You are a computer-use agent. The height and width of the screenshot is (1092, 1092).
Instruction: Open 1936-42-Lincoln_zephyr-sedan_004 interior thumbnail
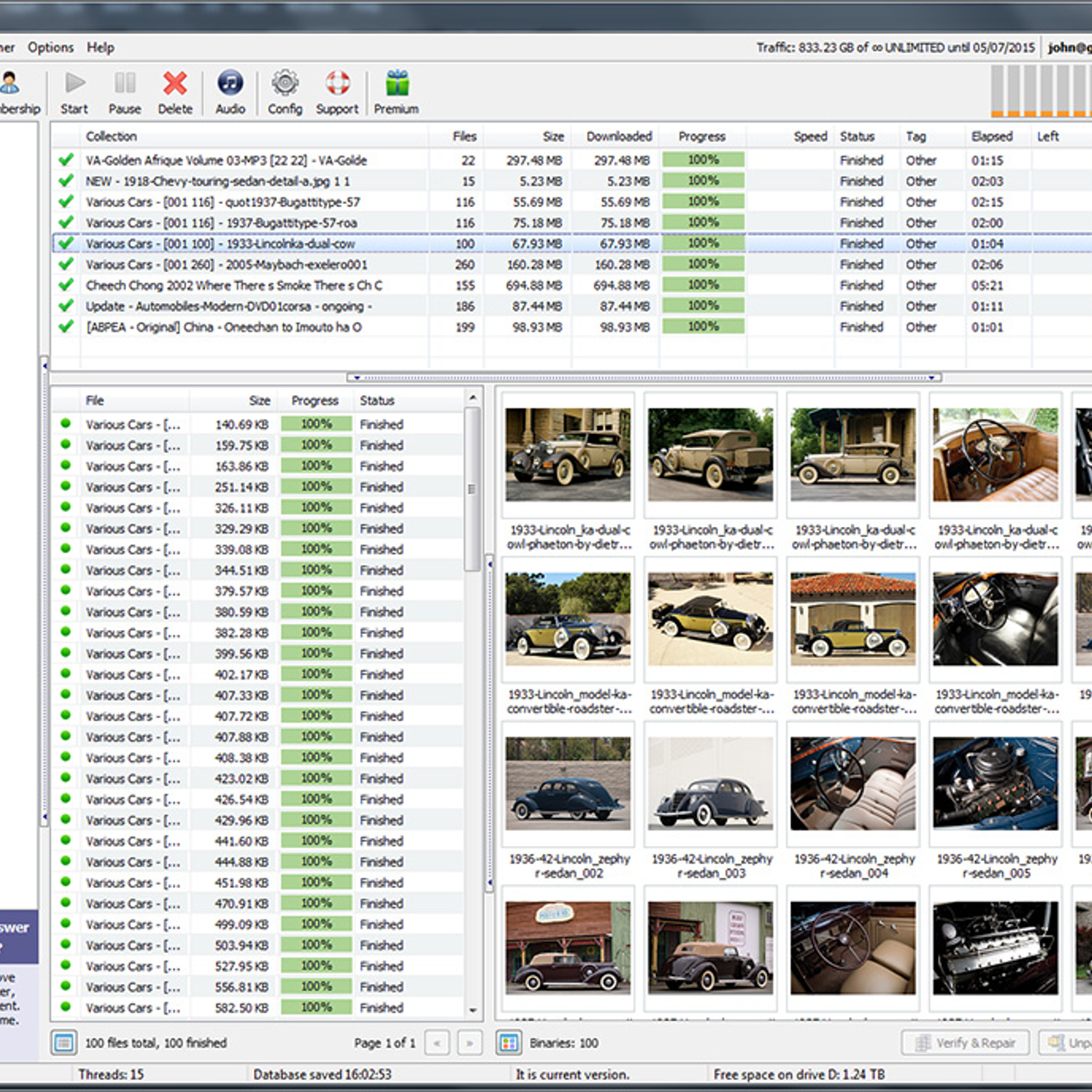click(x=853, y=784)
